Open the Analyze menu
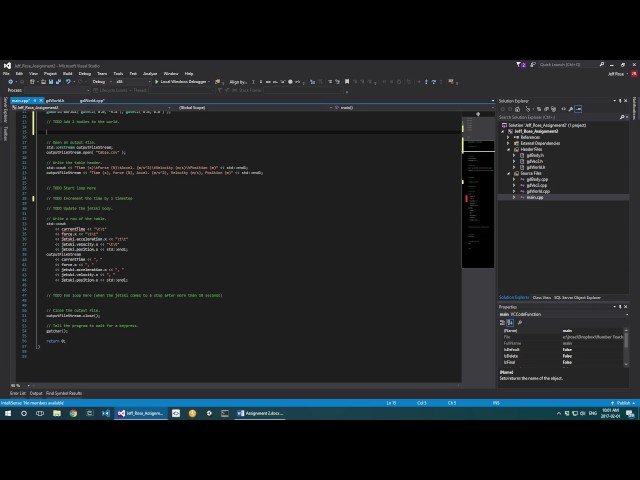 [150, 73]
